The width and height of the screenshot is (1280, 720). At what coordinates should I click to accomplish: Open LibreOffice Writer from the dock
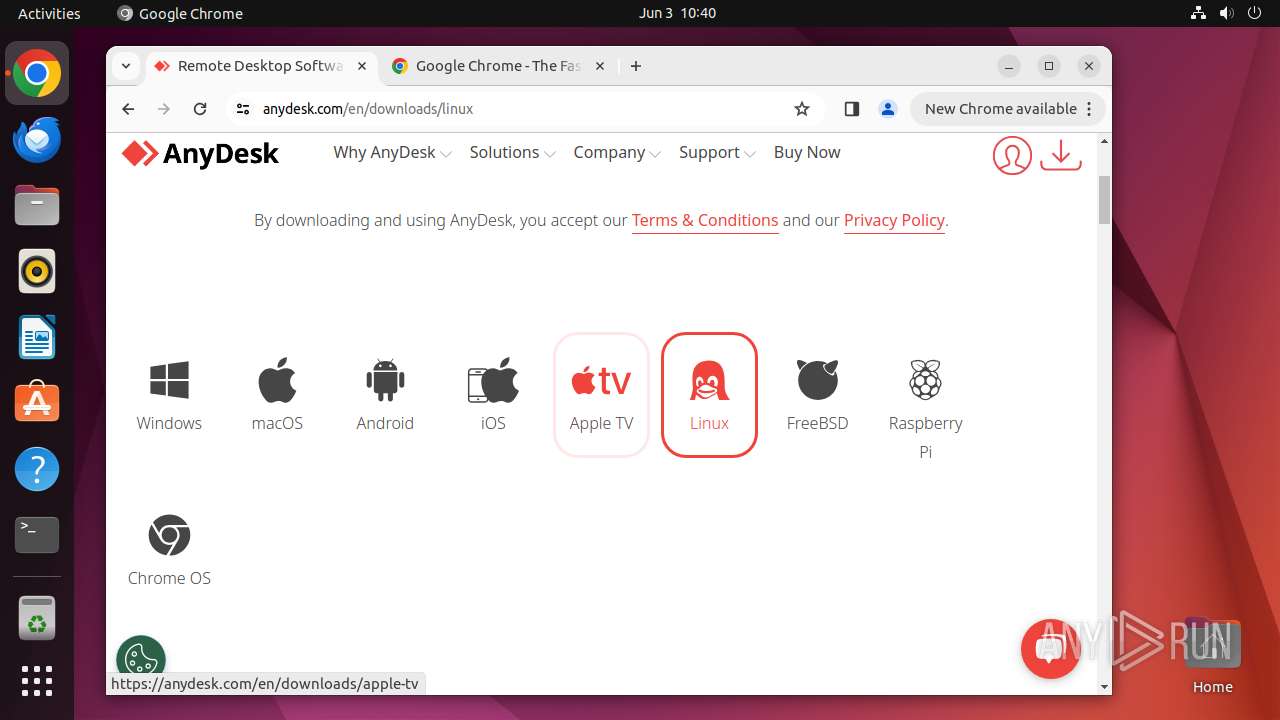(x=37, y=338)
